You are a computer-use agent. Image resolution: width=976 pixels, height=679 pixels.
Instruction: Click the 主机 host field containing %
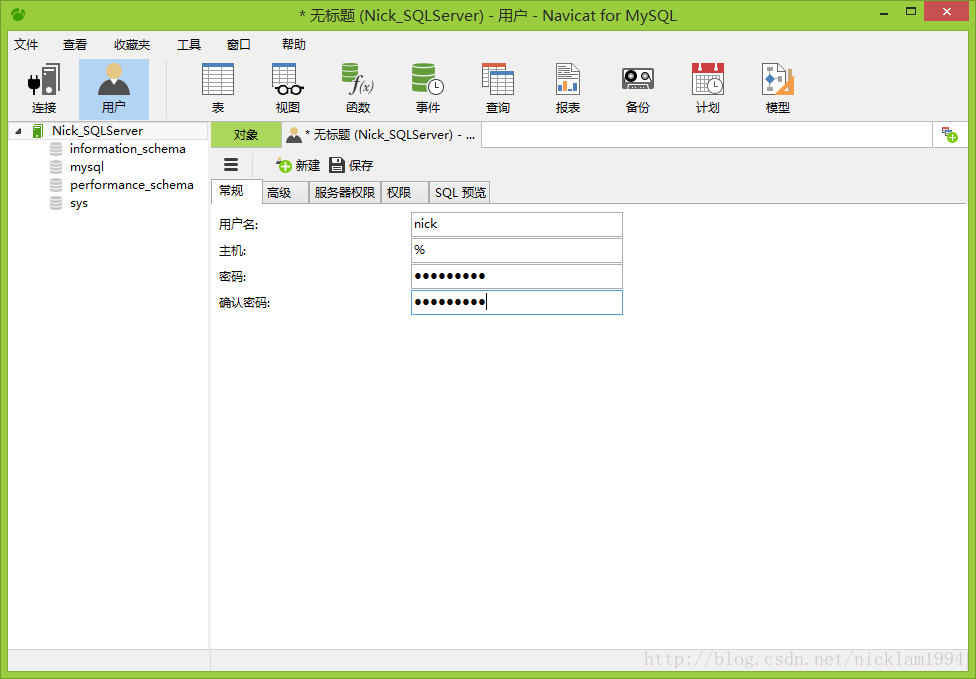tap(517, 250)
